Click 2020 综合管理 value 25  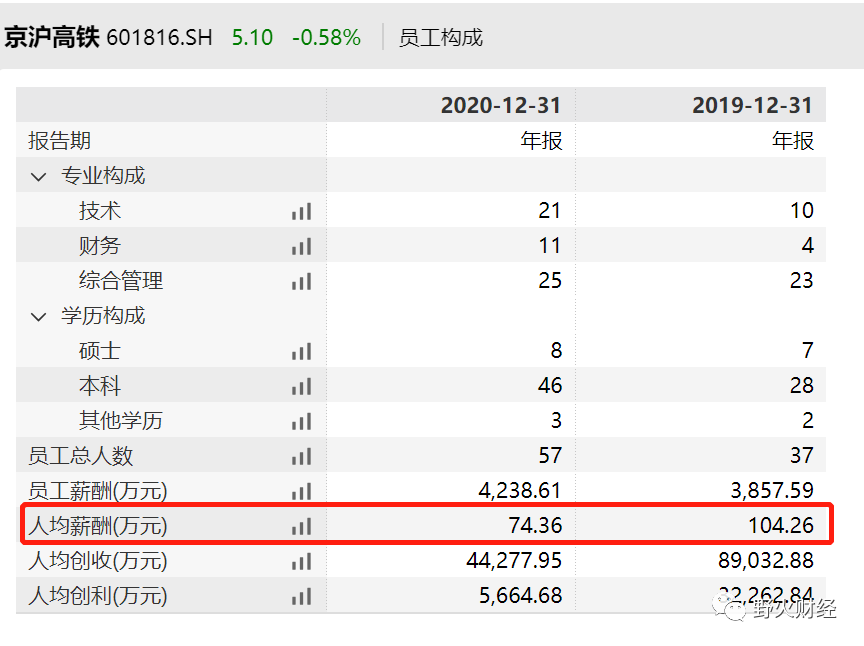pyautogui.click(x=550, y=281)
